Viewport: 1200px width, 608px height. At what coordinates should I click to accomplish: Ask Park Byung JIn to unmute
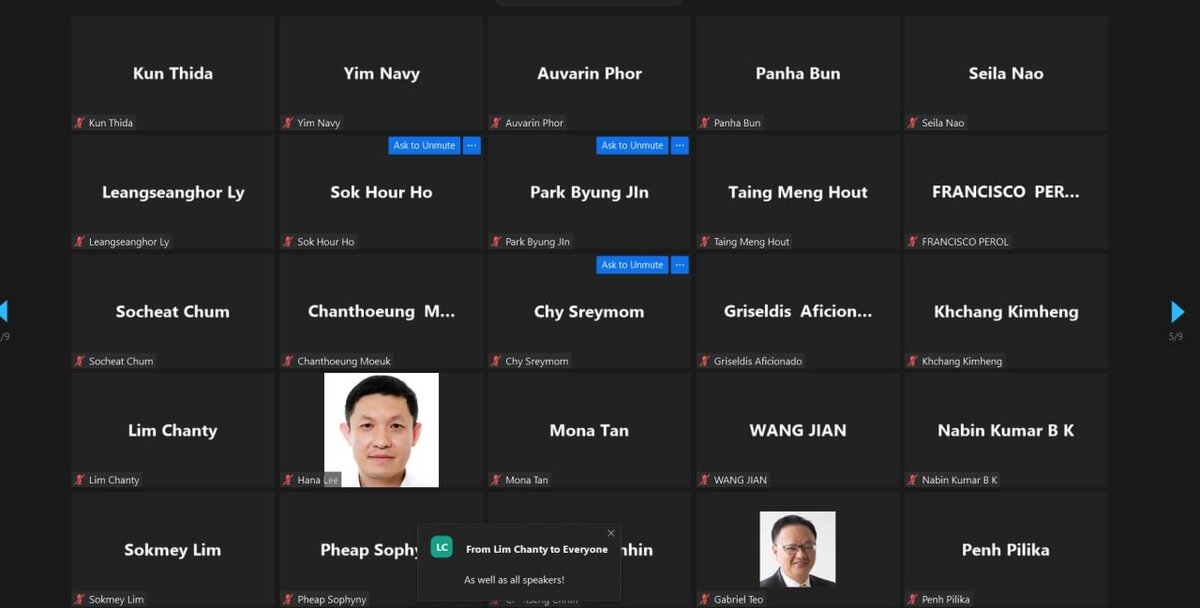pos(632,145)
